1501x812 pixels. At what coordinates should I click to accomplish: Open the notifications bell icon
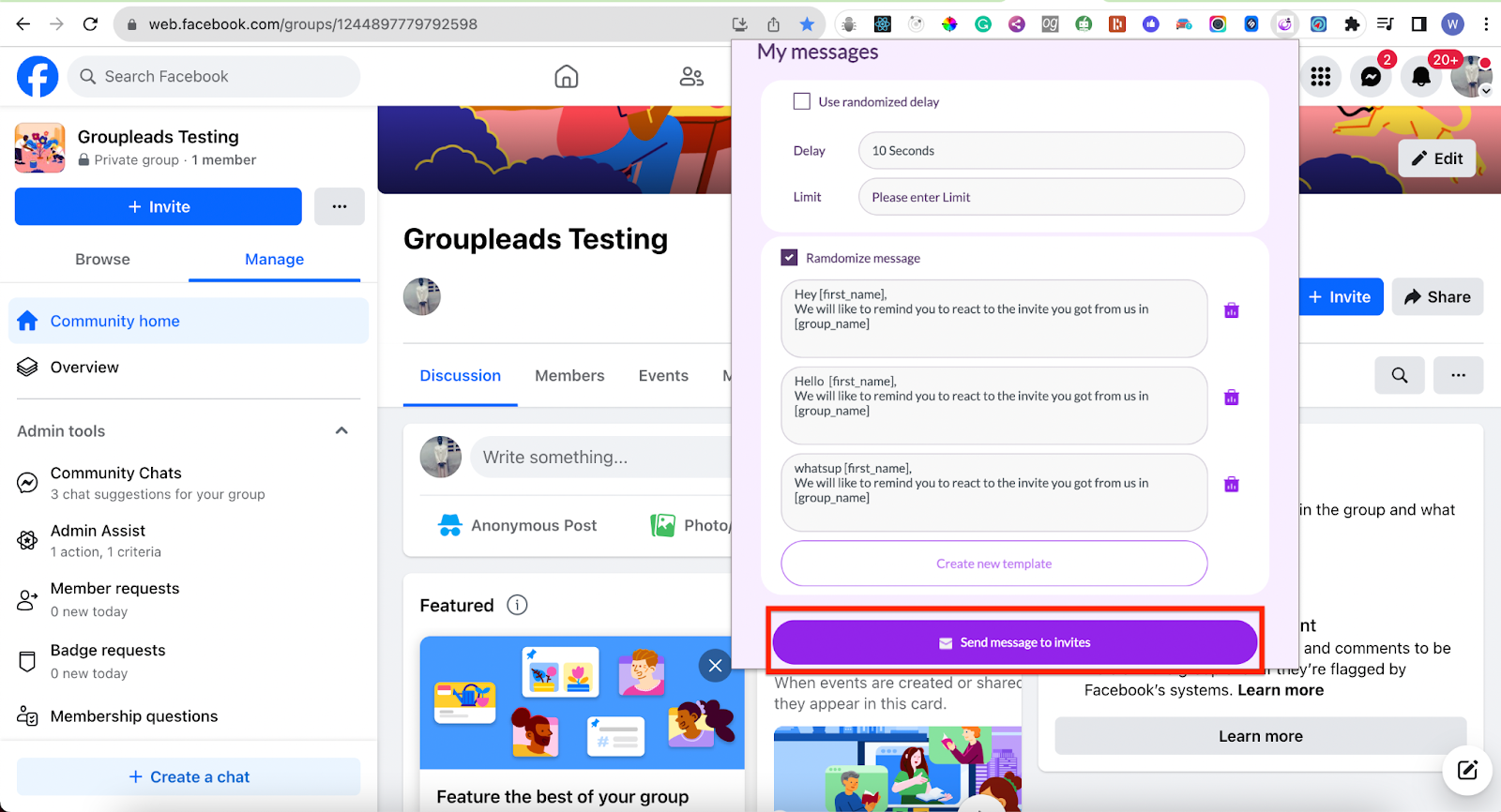pyautogui.click(x=1421, y=77)
